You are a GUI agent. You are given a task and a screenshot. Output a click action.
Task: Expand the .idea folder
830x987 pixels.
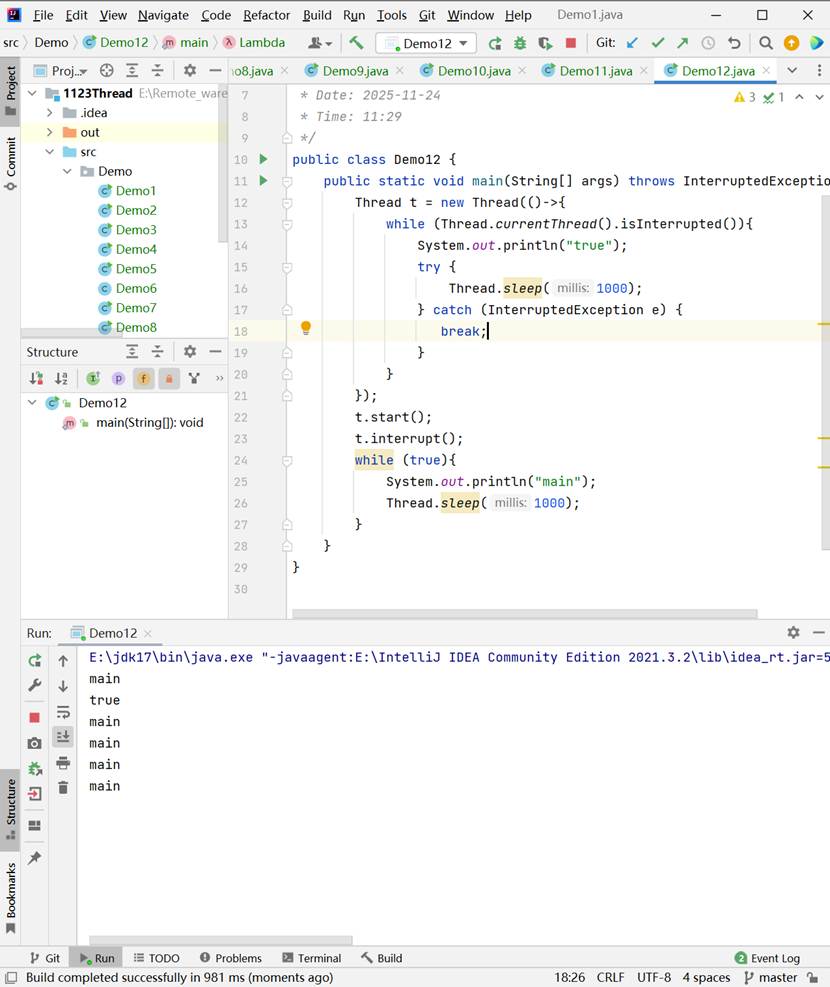click(50, 113)
